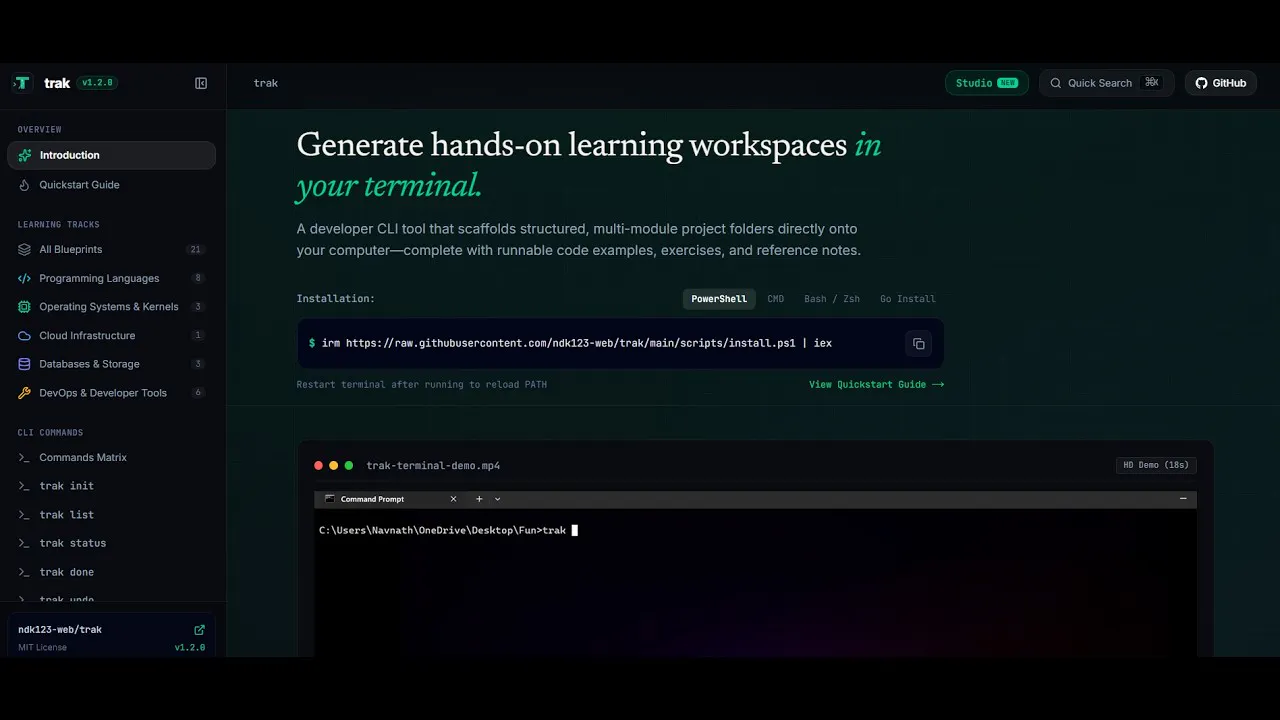This screenshot has width=1280, height=720.
Task: Open Operating Systems & Kernels track
Action: point(111,307)
